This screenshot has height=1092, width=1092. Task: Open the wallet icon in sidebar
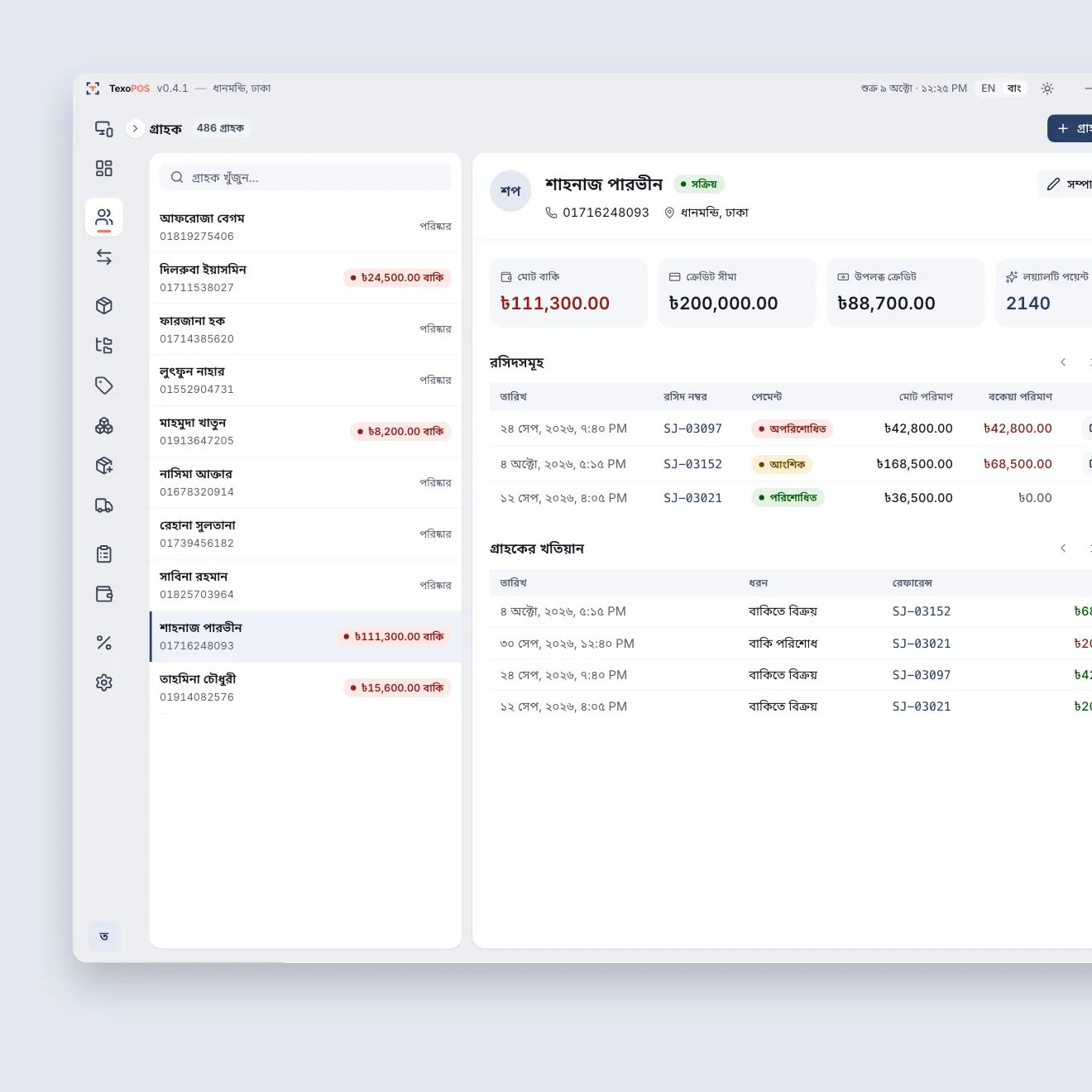(x=104, y=594)
